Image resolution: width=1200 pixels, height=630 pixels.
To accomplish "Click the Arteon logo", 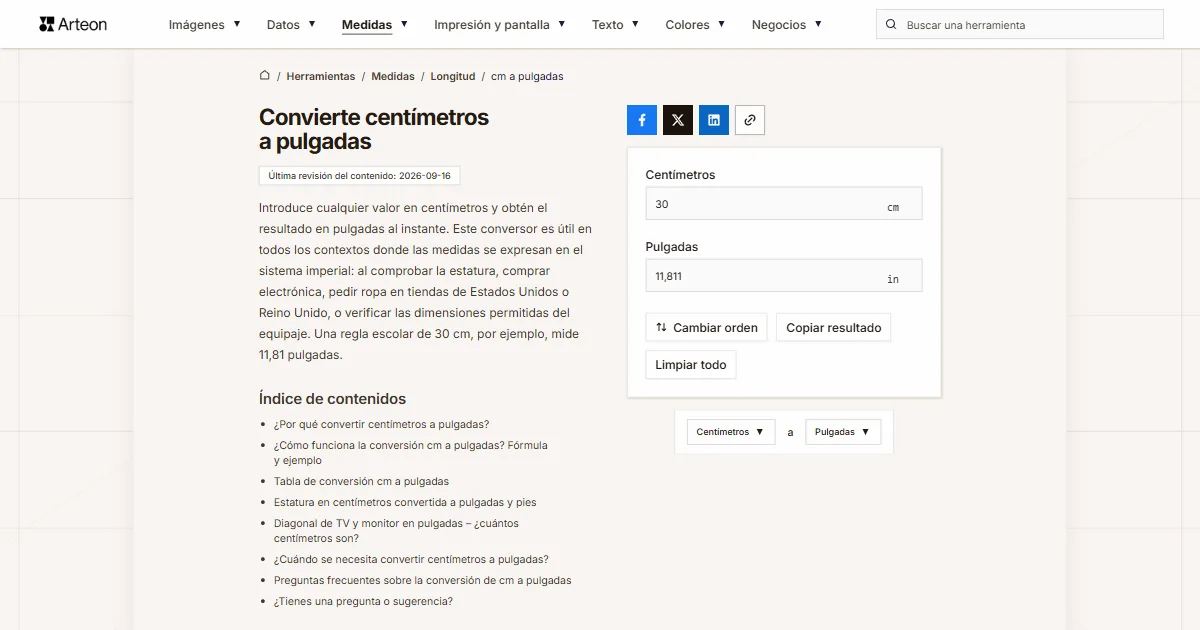I will 73,24.
